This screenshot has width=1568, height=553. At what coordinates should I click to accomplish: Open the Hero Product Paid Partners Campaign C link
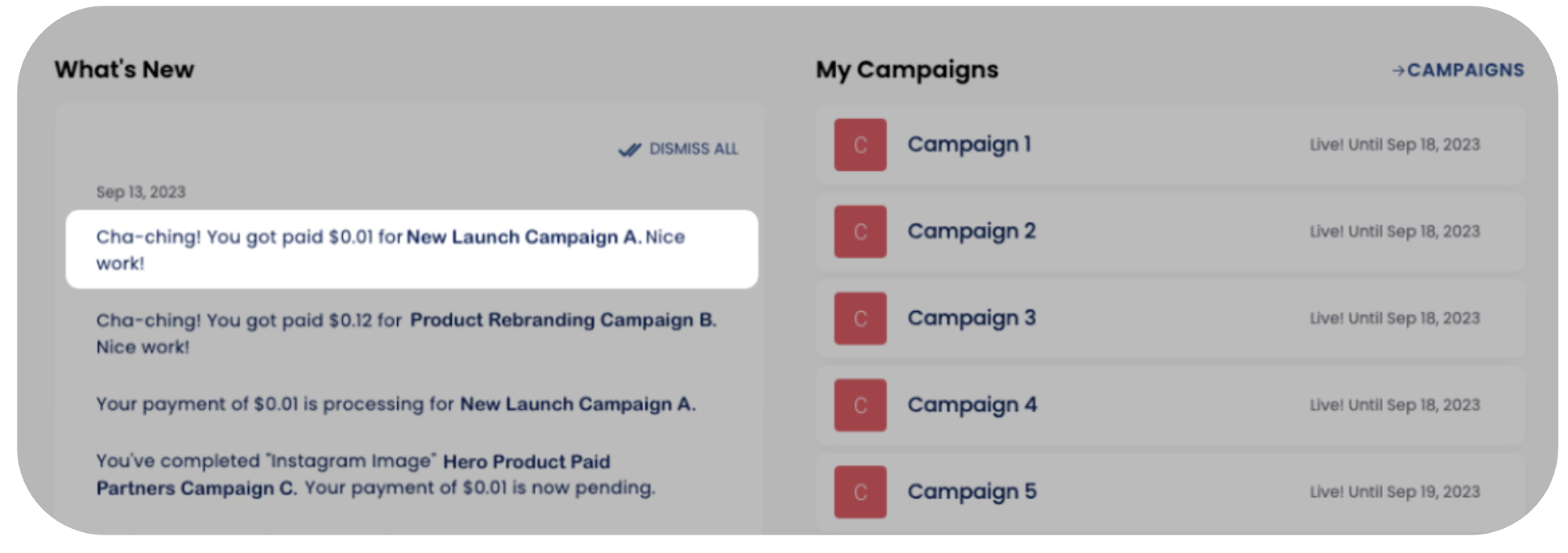353,474
